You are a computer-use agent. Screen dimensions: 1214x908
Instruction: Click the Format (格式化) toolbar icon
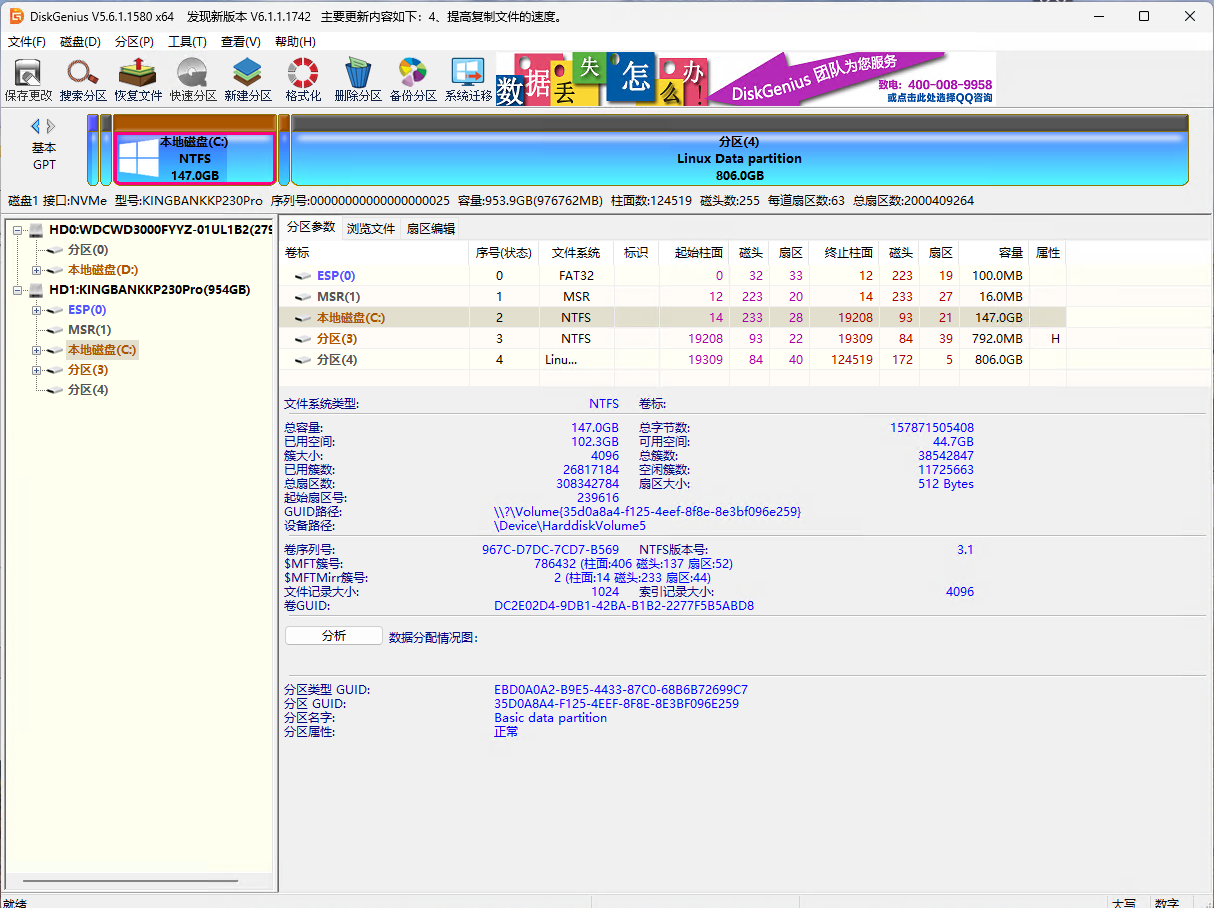[x=303, y=78]
